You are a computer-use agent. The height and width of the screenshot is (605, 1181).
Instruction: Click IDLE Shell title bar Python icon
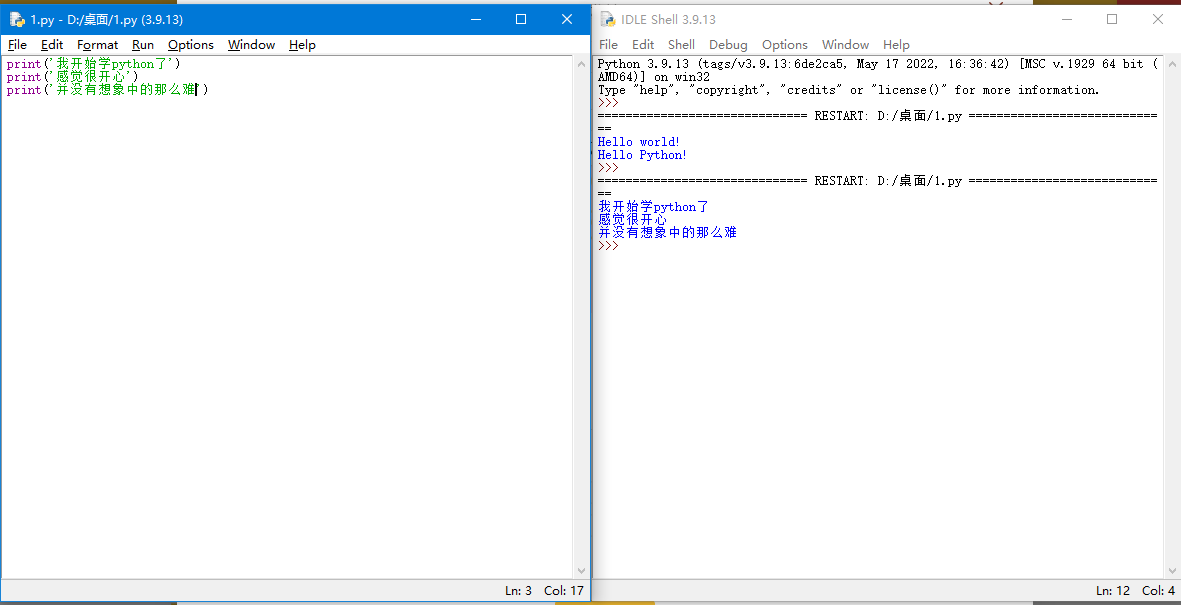click(608, 20)
